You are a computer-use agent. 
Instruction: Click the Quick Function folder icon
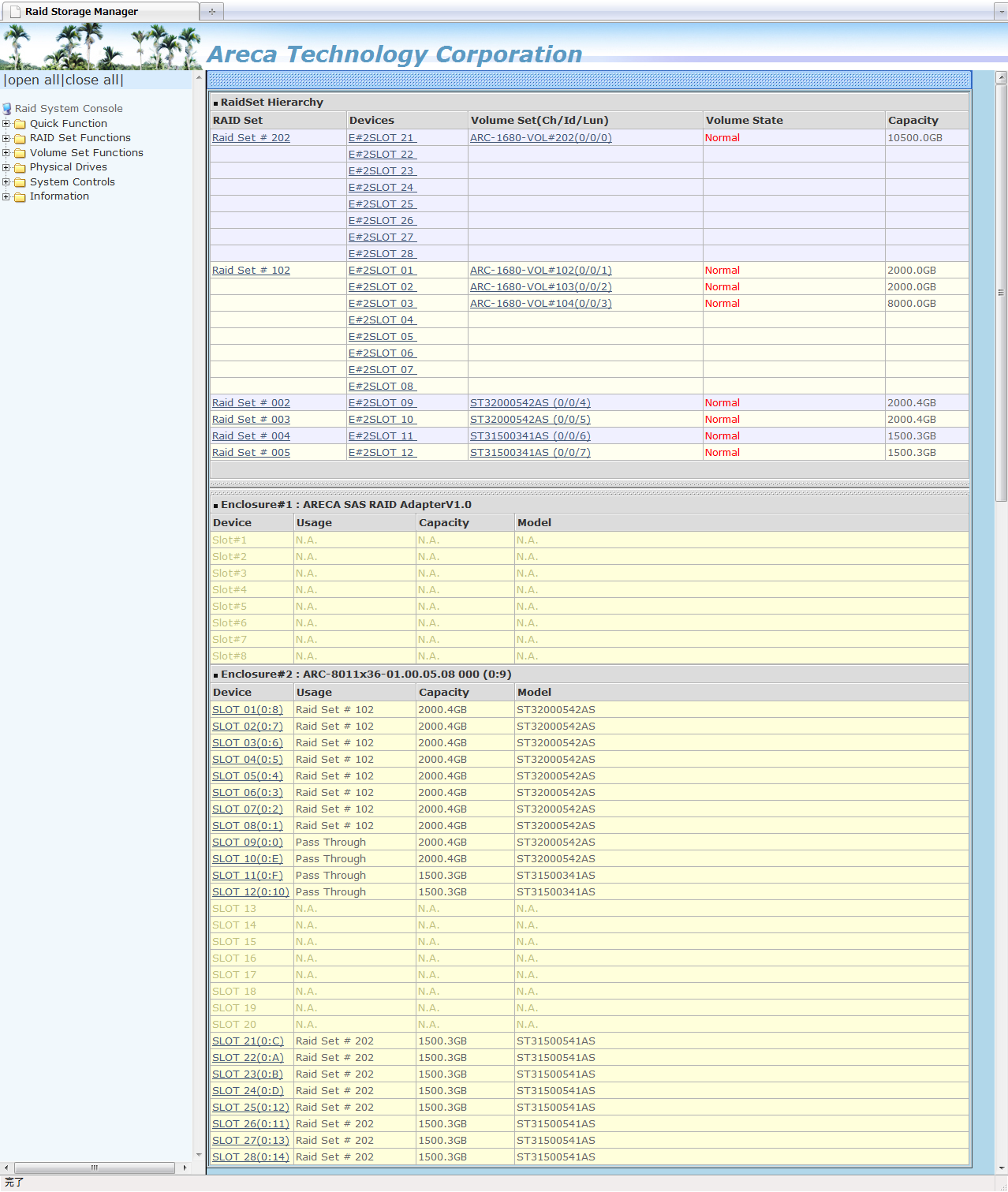(x=20, y=124)
